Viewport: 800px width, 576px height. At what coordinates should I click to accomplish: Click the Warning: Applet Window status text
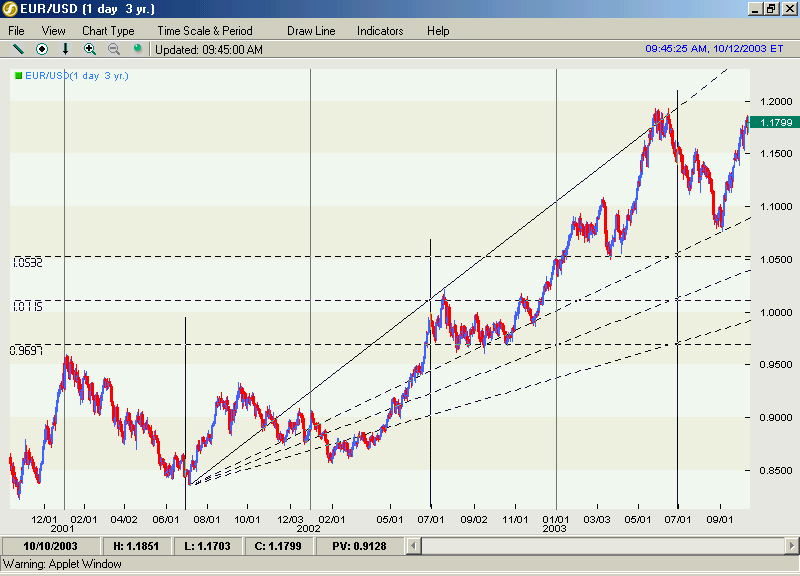point(62,564)
